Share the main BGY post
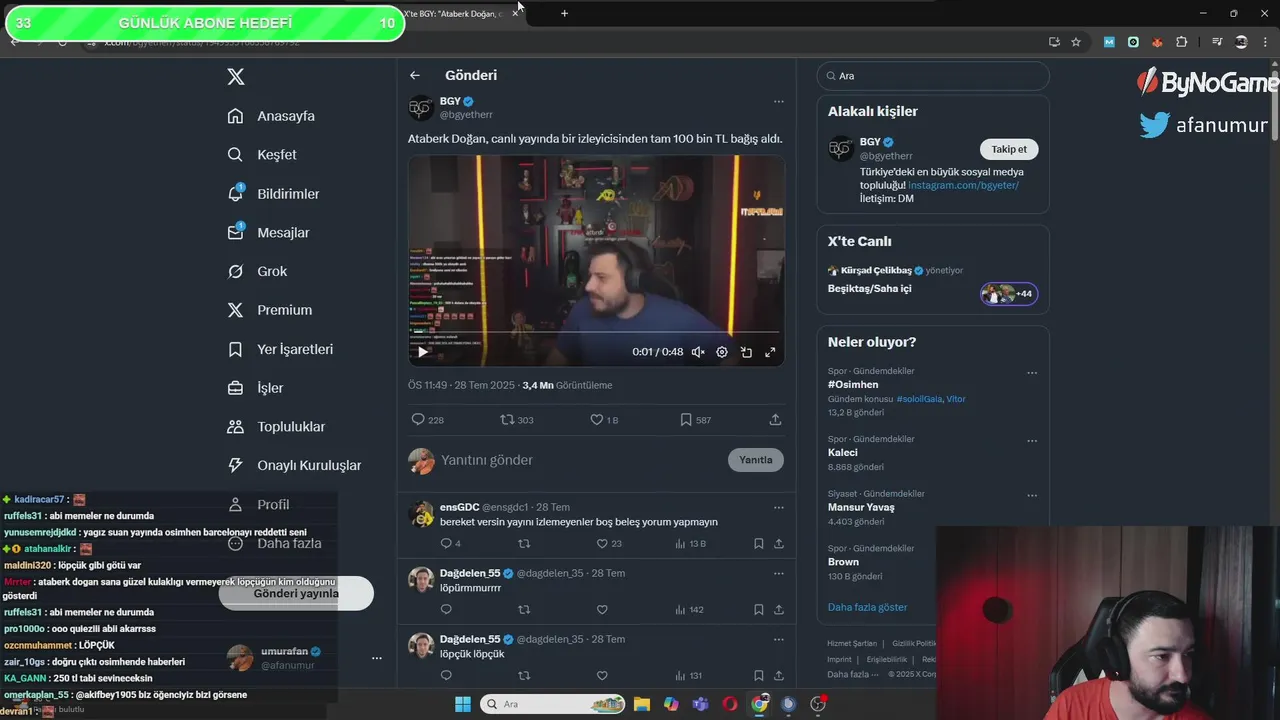The height and width of the screenshot is (720, 1280). [775, 420]
